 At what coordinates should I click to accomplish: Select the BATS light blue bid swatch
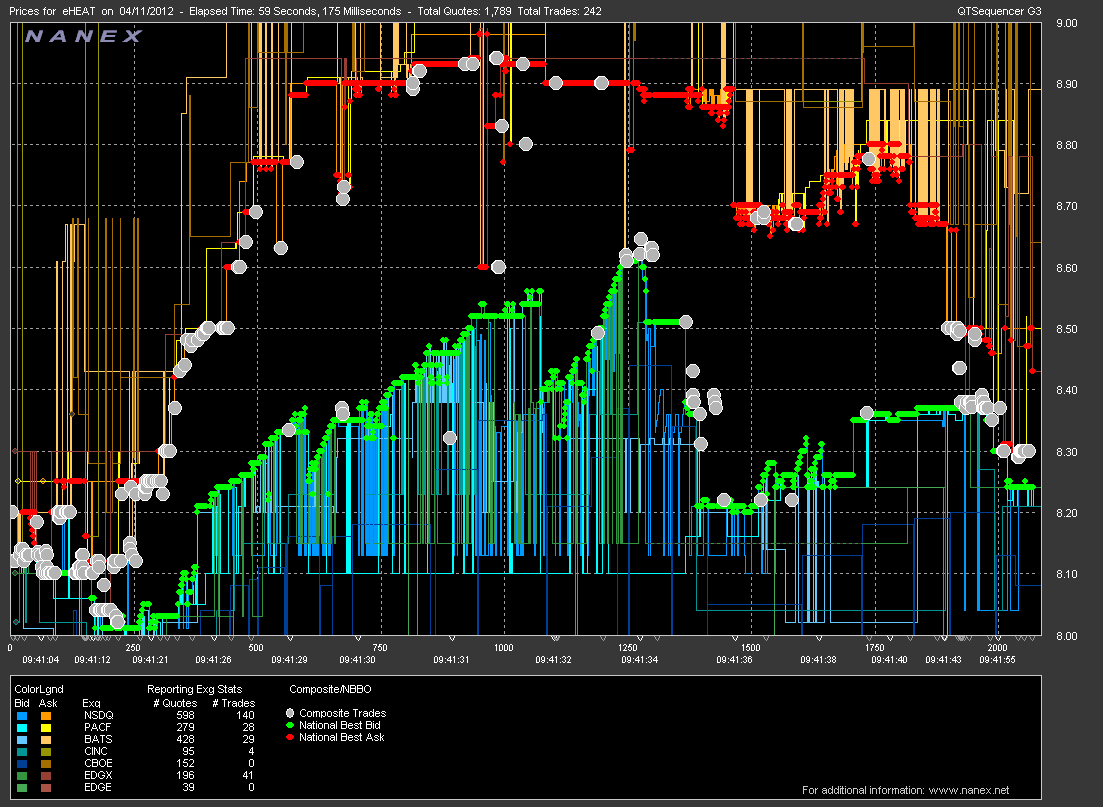point(21,738)
